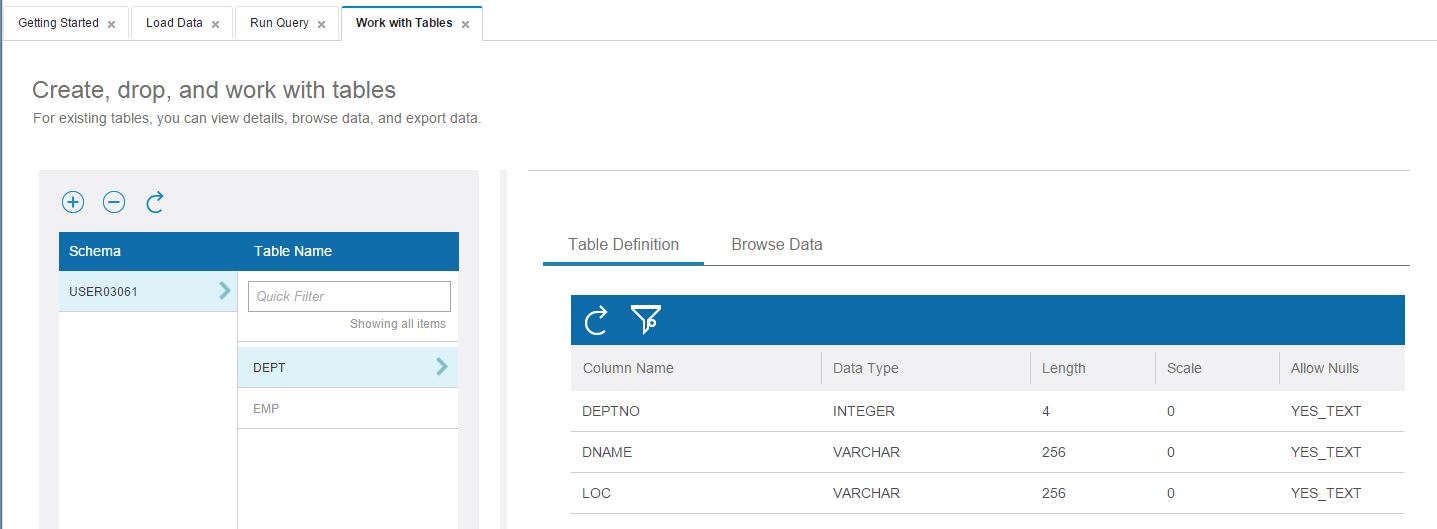
Task: Refresh the schema and table list
Action: point(155,202)
